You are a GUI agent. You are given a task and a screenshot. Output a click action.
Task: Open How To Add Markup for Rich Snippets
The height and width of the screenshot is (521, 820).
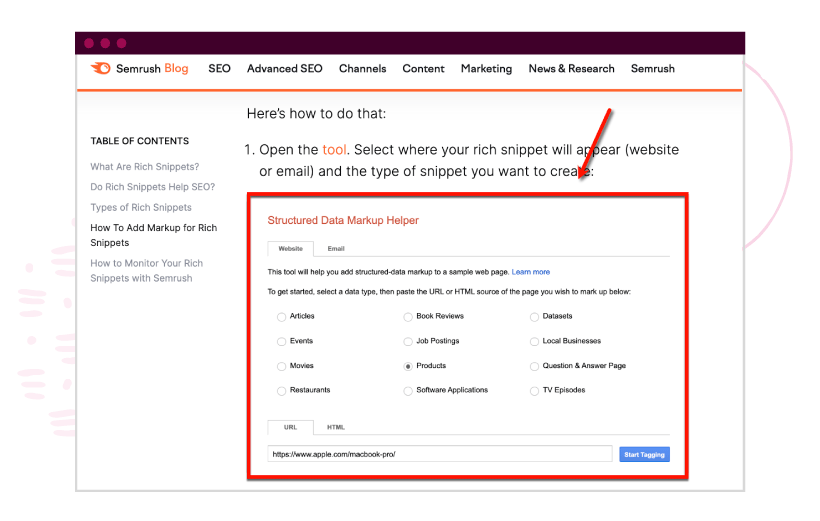153,235
